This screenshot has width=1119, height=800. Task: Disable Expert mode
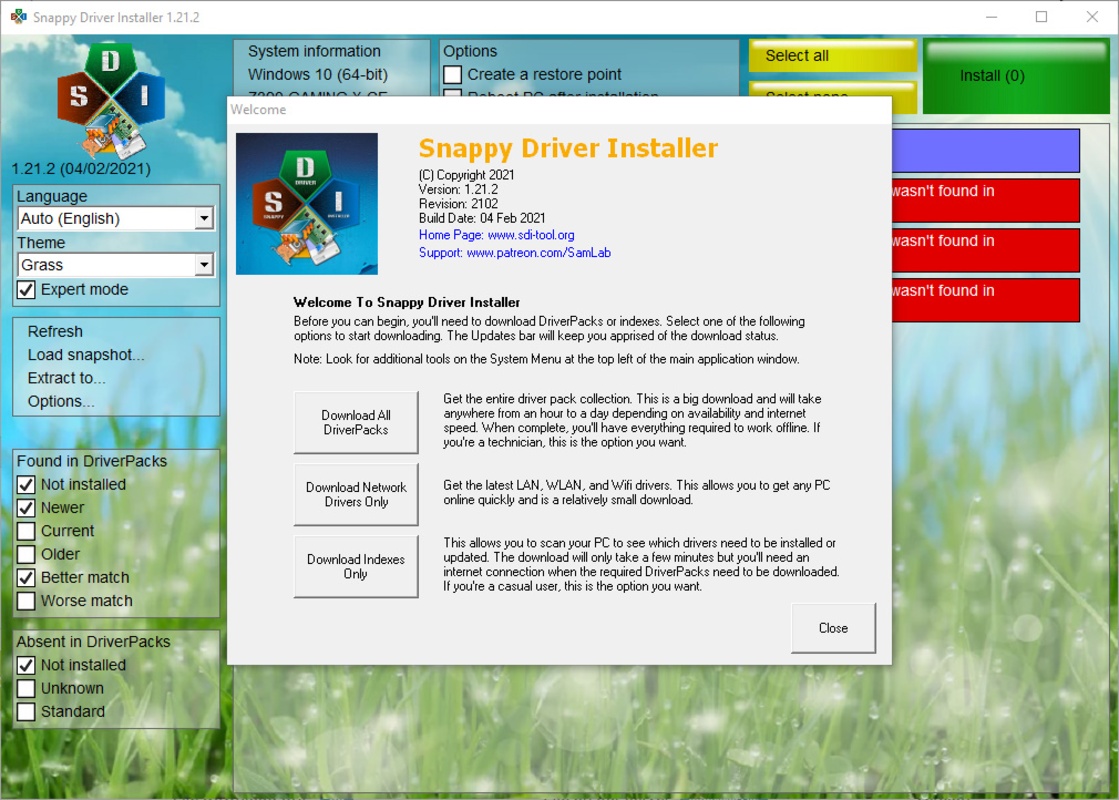coord(28,289)
